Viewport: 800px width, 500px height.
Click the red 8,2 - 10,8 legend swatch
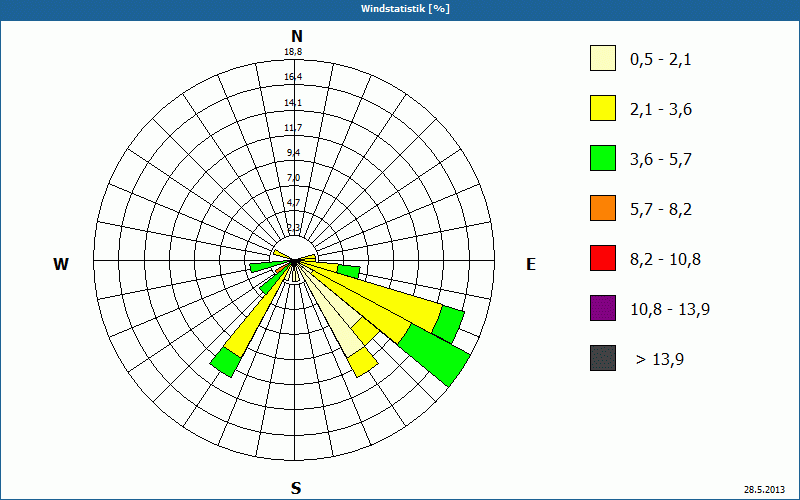pyautogui.click(x=603, y=258)
